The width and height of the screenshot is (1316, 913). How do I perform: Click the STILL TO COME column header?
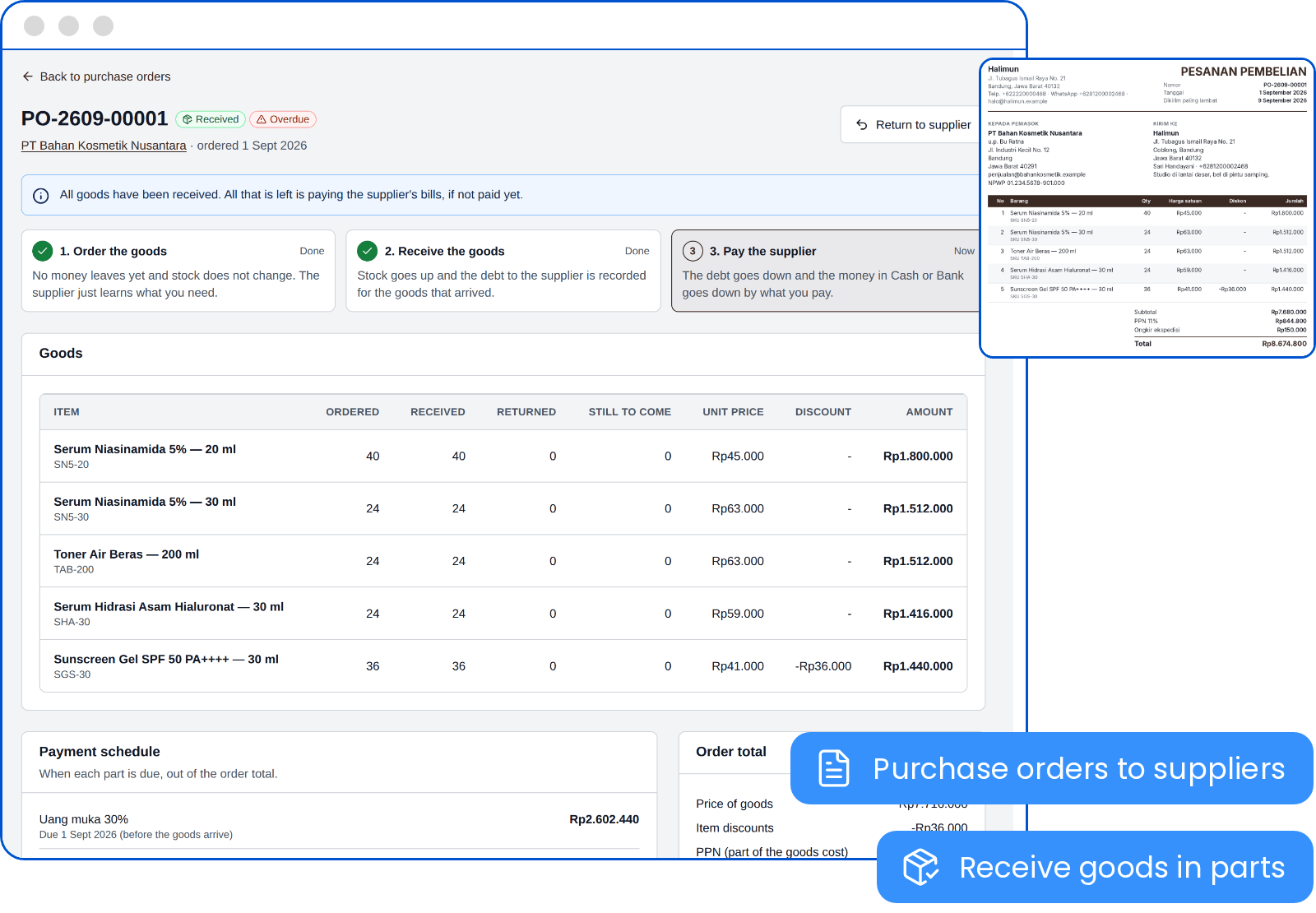click(629, 412)
